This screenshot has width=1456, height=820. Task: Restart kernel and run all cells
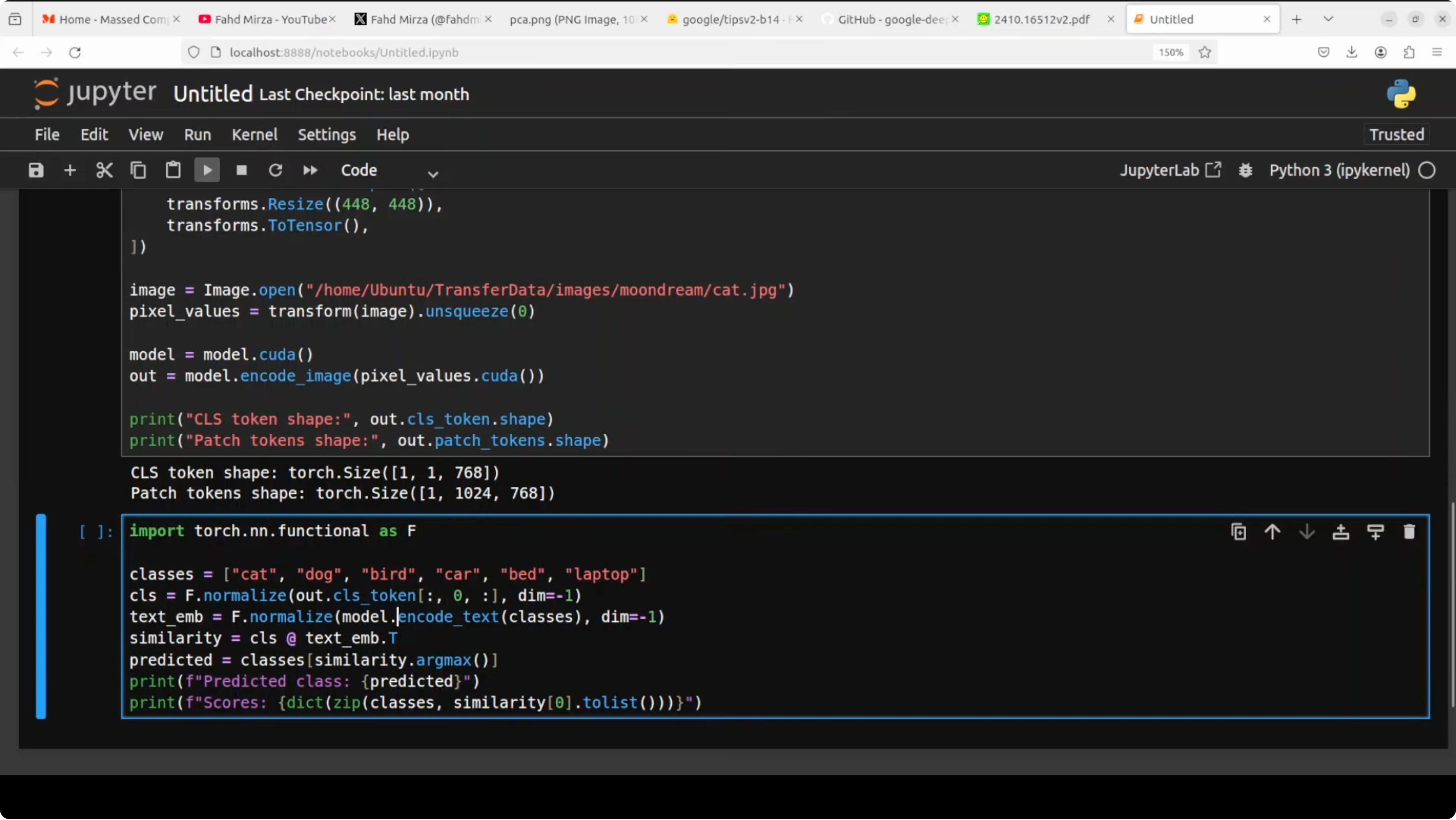[310, 170]
